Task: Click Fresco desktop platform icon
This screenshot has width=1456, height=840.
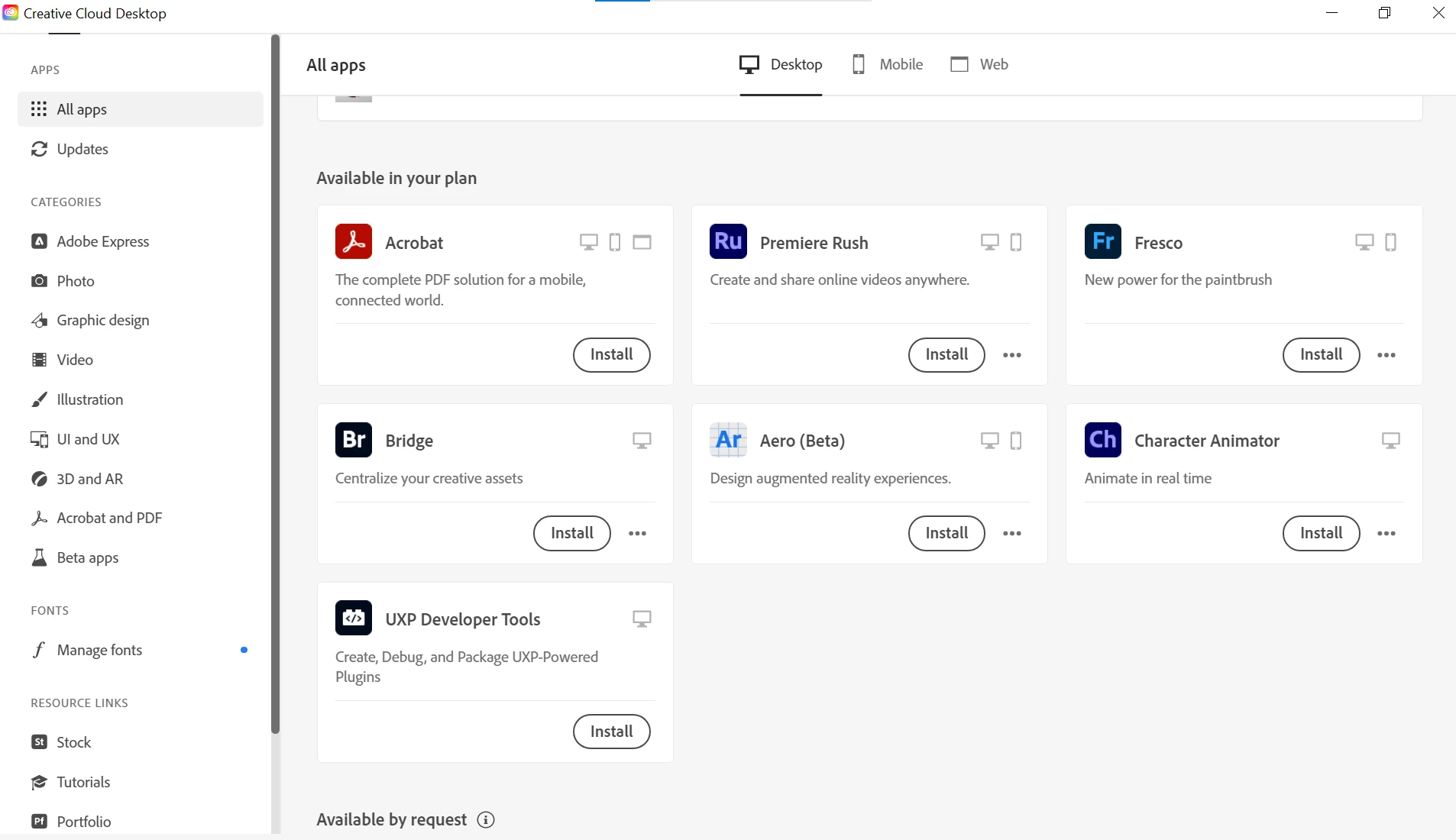Action: [x=1364, y=242]
